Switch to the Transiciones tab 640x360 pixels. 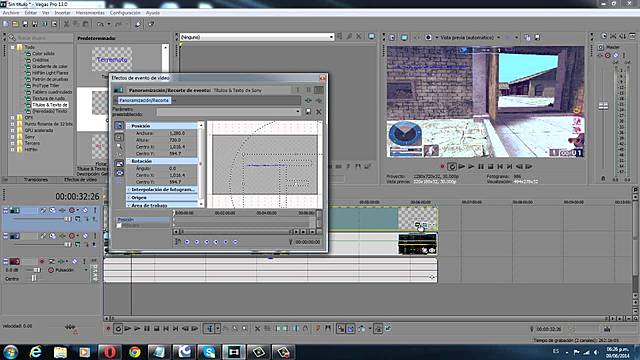click(x=36, y=180)
